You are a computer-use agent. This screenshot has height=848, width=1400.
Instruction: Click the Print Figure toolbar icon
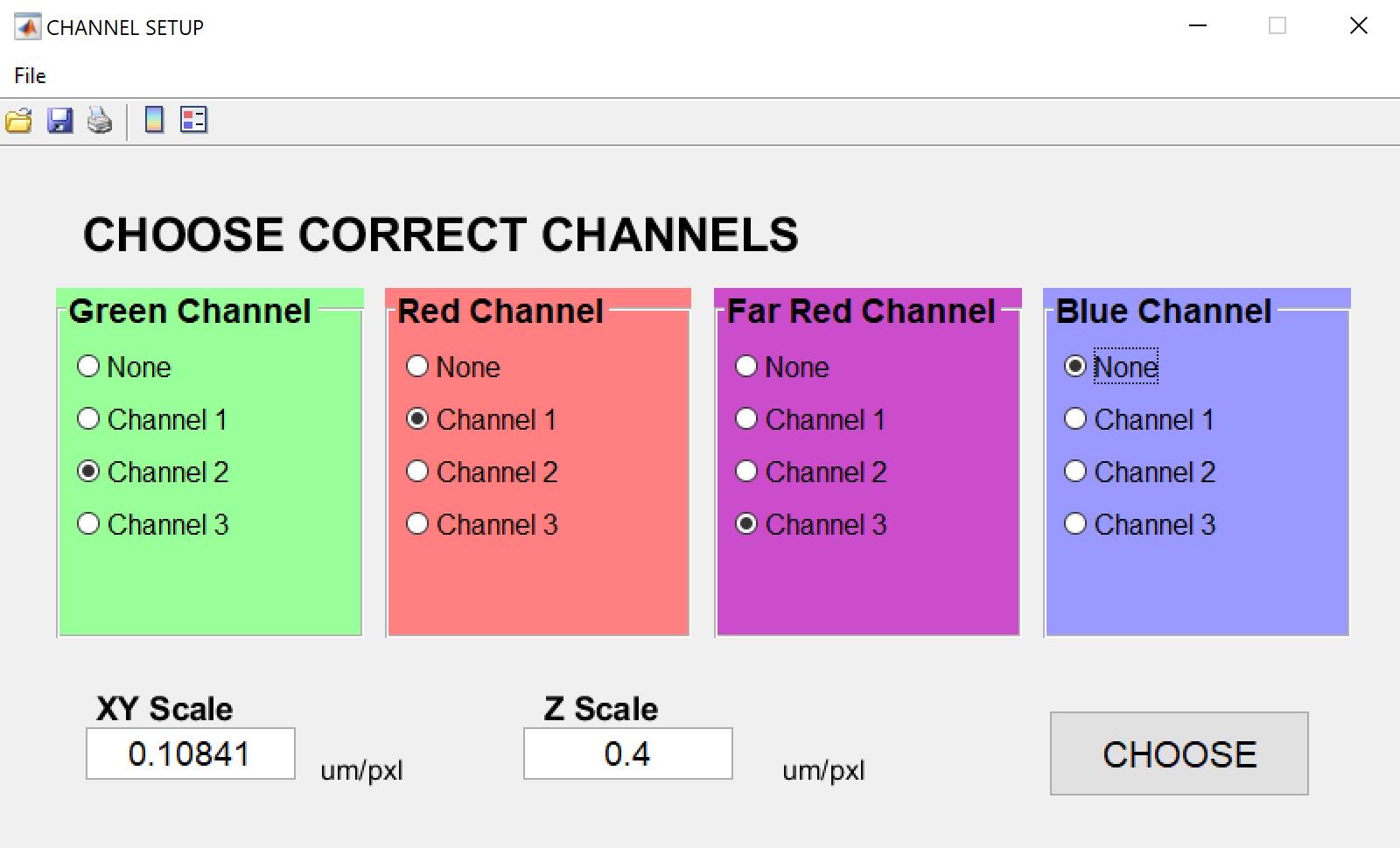coord(100,120)
